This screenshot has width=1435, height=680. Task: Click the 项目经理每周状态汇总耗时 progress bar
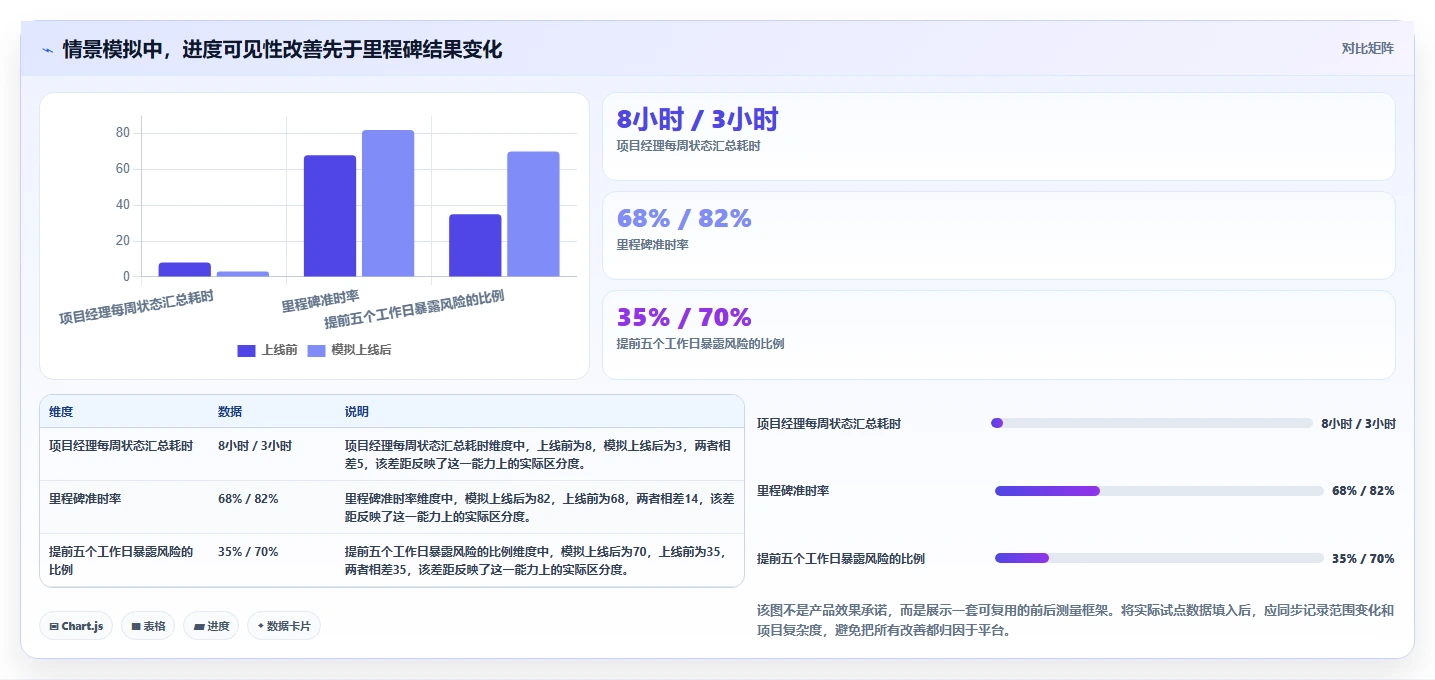point(1152,423)
